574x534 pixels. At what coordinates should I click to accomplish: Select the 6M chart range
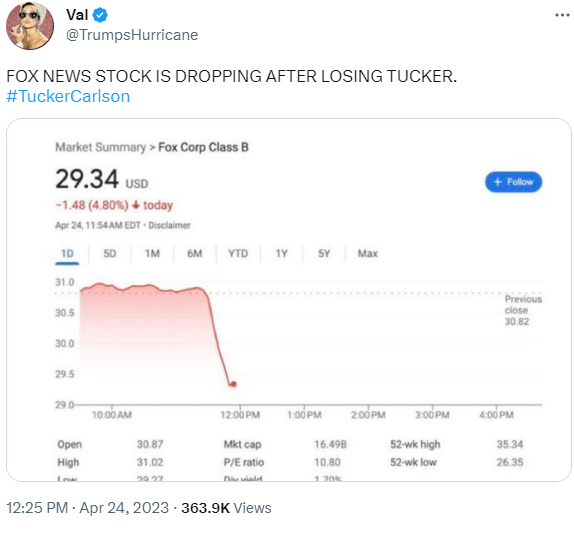(x=194, y=254)
